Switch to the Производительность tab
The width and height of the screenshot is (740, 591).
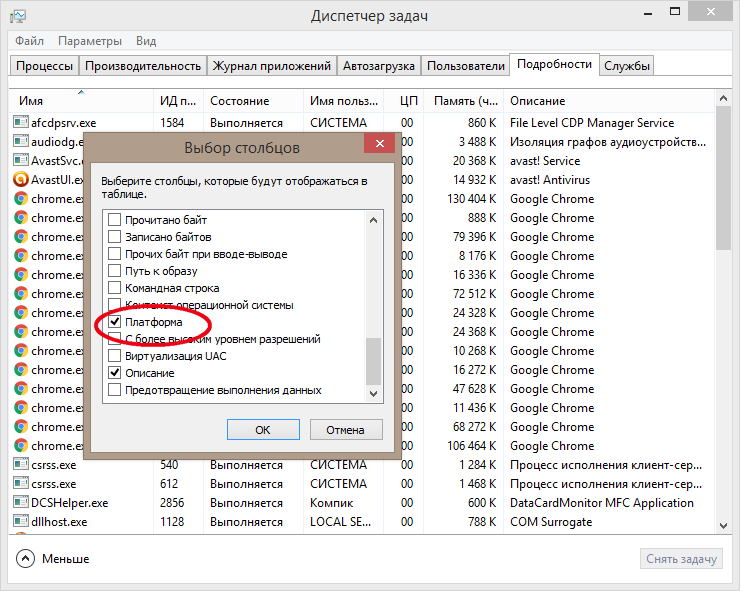coord(143,66)
